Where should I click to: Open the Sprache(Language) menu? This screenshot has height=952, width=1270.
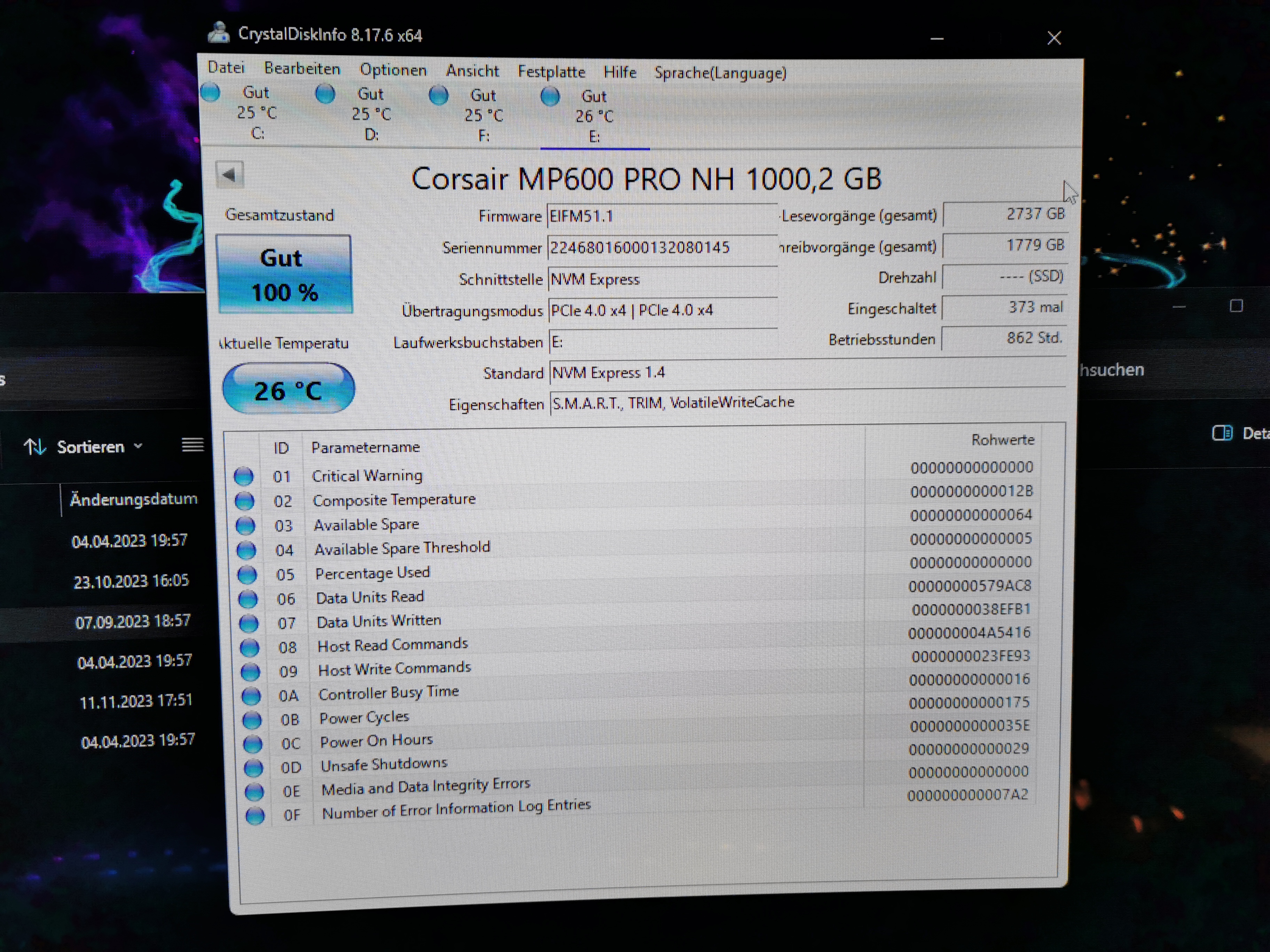pyautogui.click(x=720, y=73)
